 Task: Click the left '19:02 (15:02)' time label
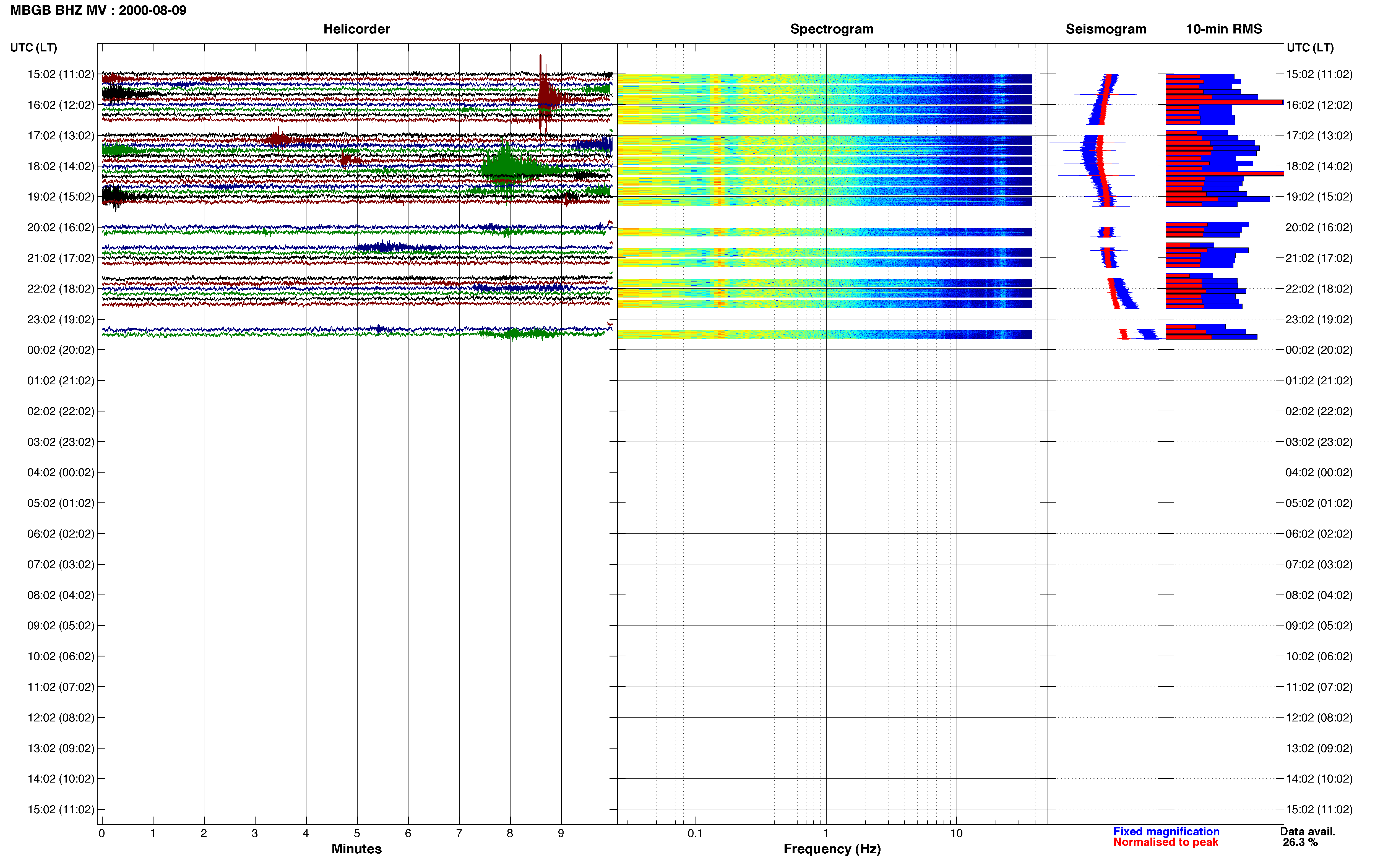pyautogui.click(x=61, y=197)
